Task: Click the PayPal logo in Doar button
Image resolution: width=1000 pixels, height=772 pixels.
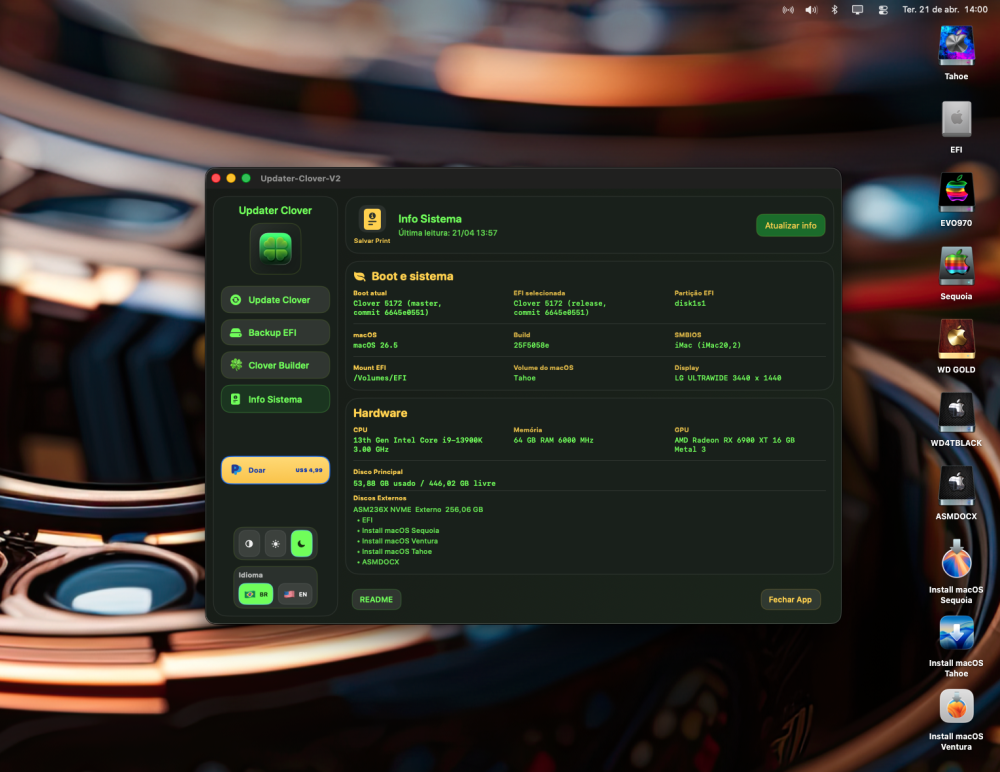Action: point(235,470)
